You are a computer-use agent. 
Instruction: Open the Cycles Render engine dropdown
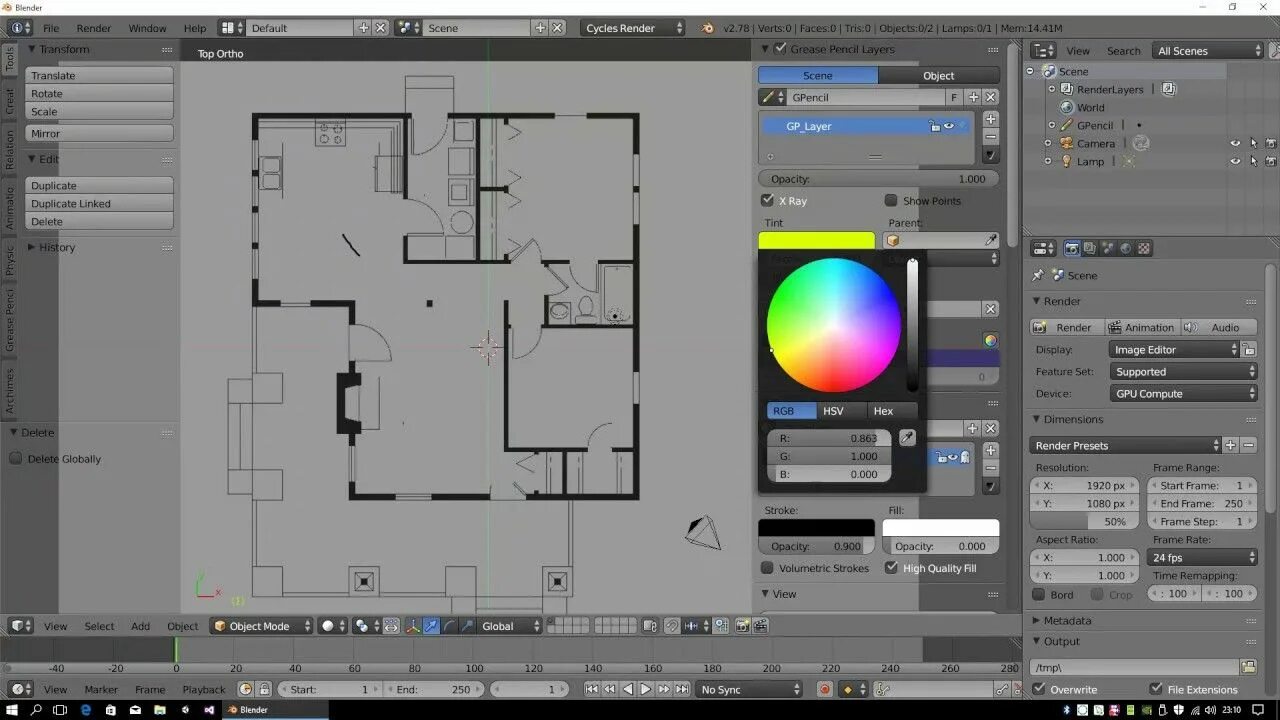point(632,27)
